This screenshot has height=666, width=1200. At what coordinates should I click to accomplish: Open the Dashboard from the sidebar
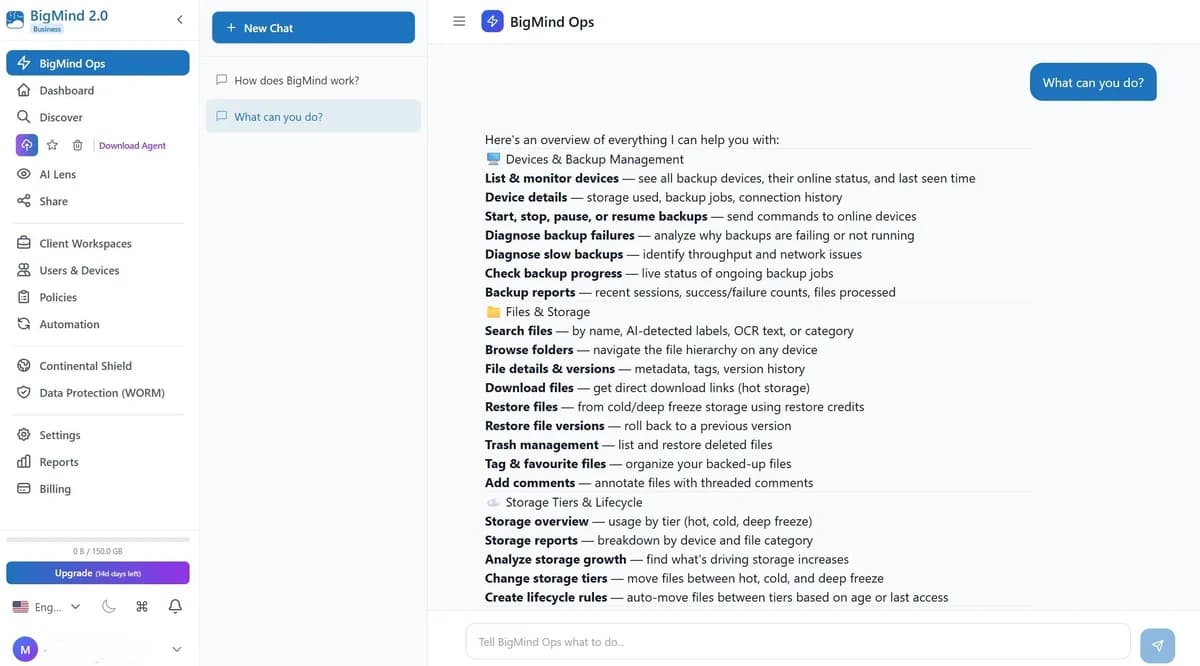tap(66, 89)
